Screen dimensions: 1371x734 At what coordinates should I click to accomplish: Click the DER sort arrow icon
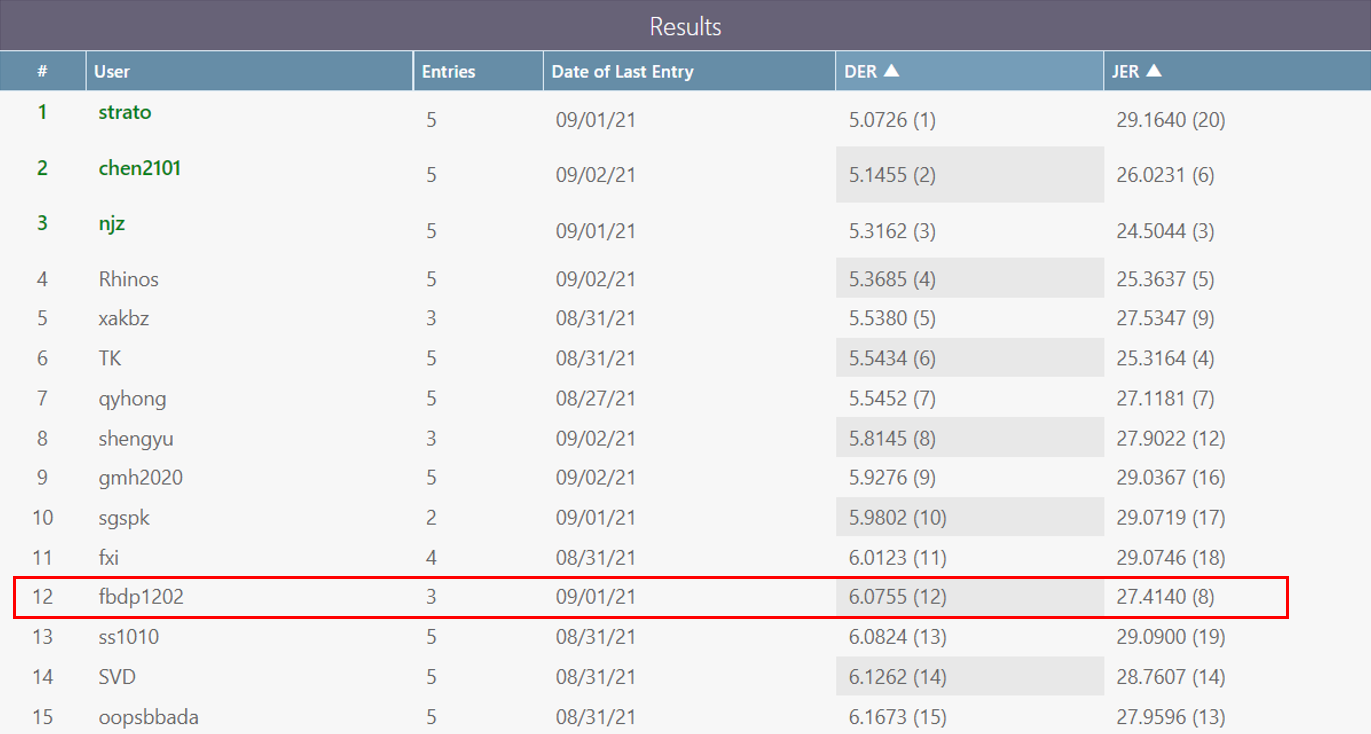coord(891,71)
